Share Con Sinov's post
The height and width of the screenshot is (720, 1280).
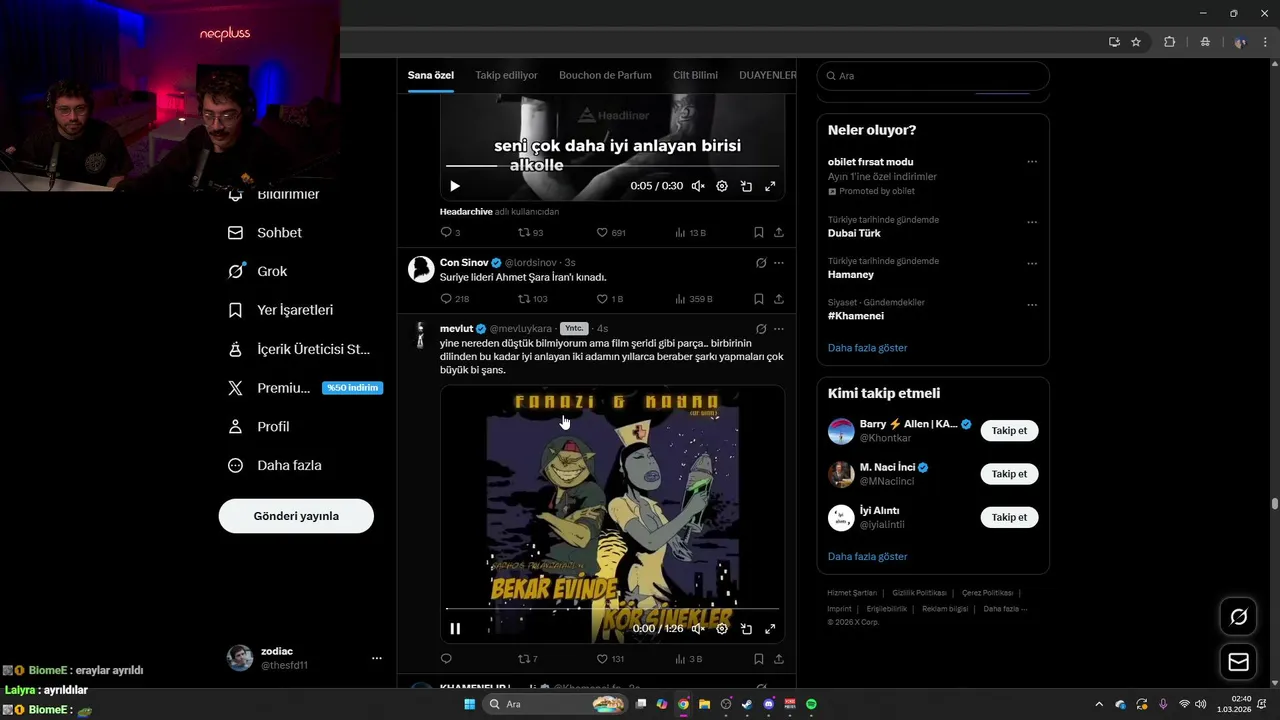tap(779, 299)
